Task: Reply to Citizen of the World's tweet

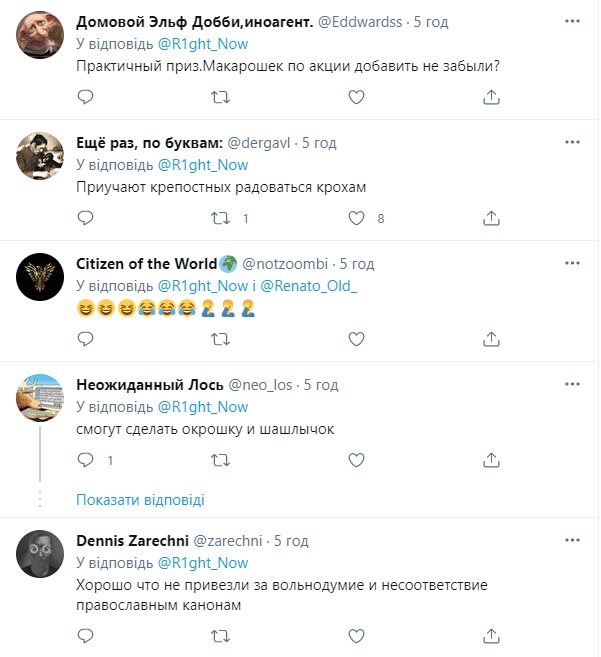Action: point(86,339)
